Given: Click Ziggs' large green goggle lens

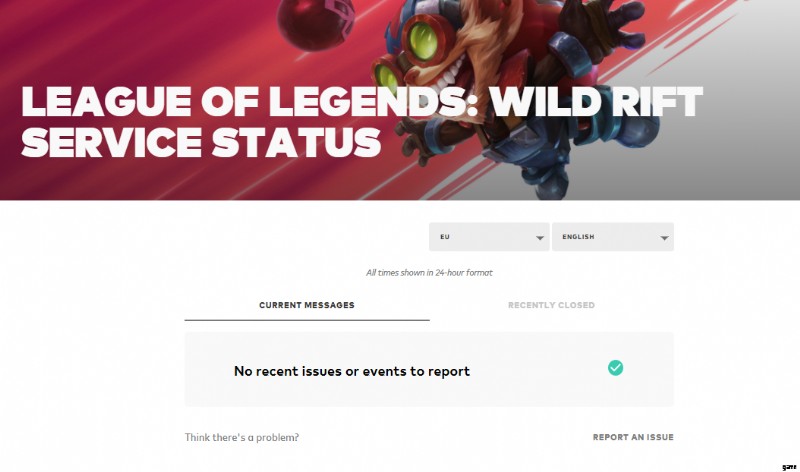Looking at the screenshot, I should pos(423,41).
